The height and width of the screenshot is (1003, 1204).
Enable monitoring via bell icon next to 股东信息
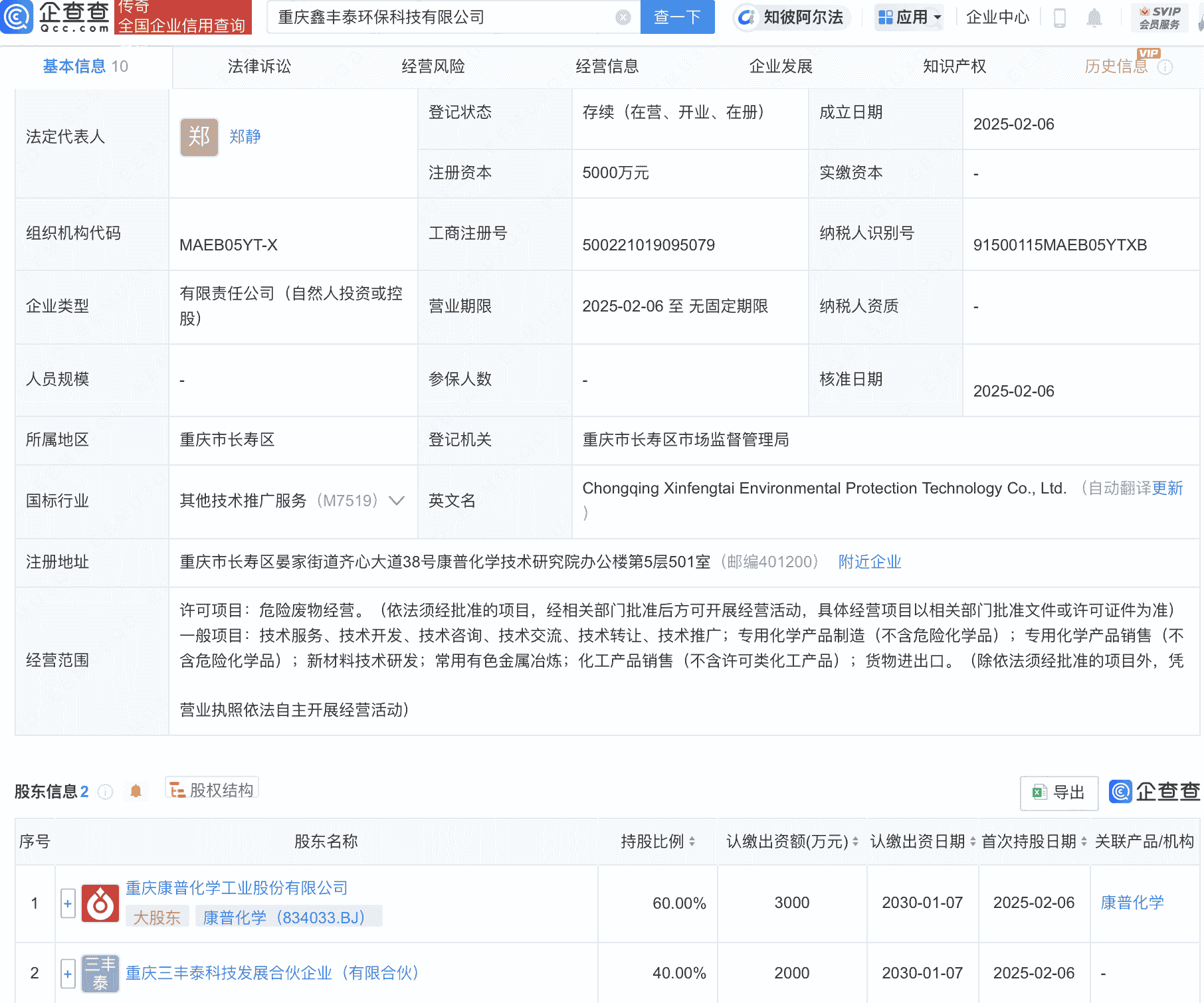point(137,791)
